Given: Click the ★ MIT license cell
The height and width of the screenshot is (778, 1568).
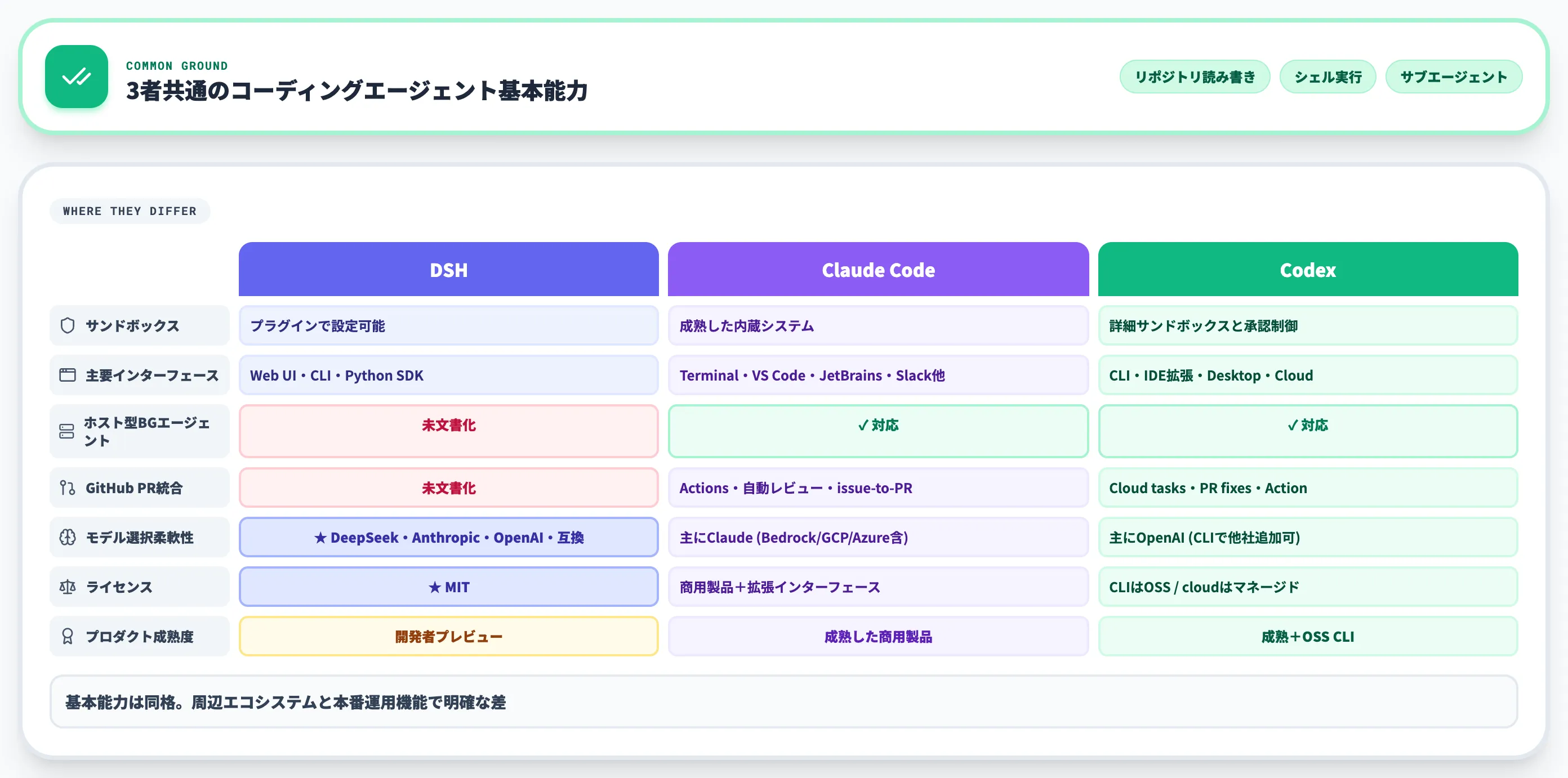Looking at the screenshot, I should 449,587.
